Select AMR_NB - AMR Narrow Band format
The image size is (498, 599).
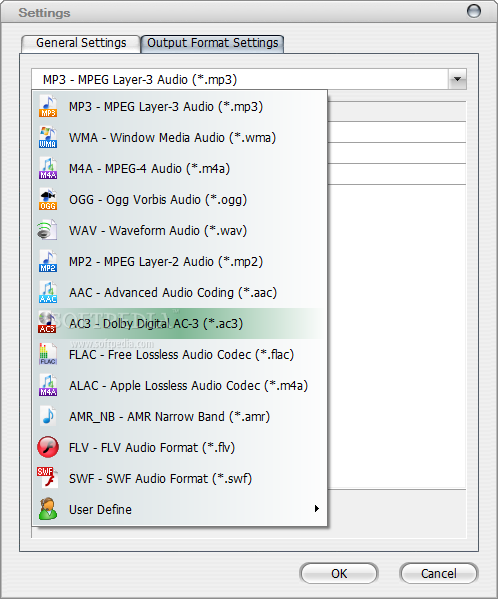pos(179,416)
